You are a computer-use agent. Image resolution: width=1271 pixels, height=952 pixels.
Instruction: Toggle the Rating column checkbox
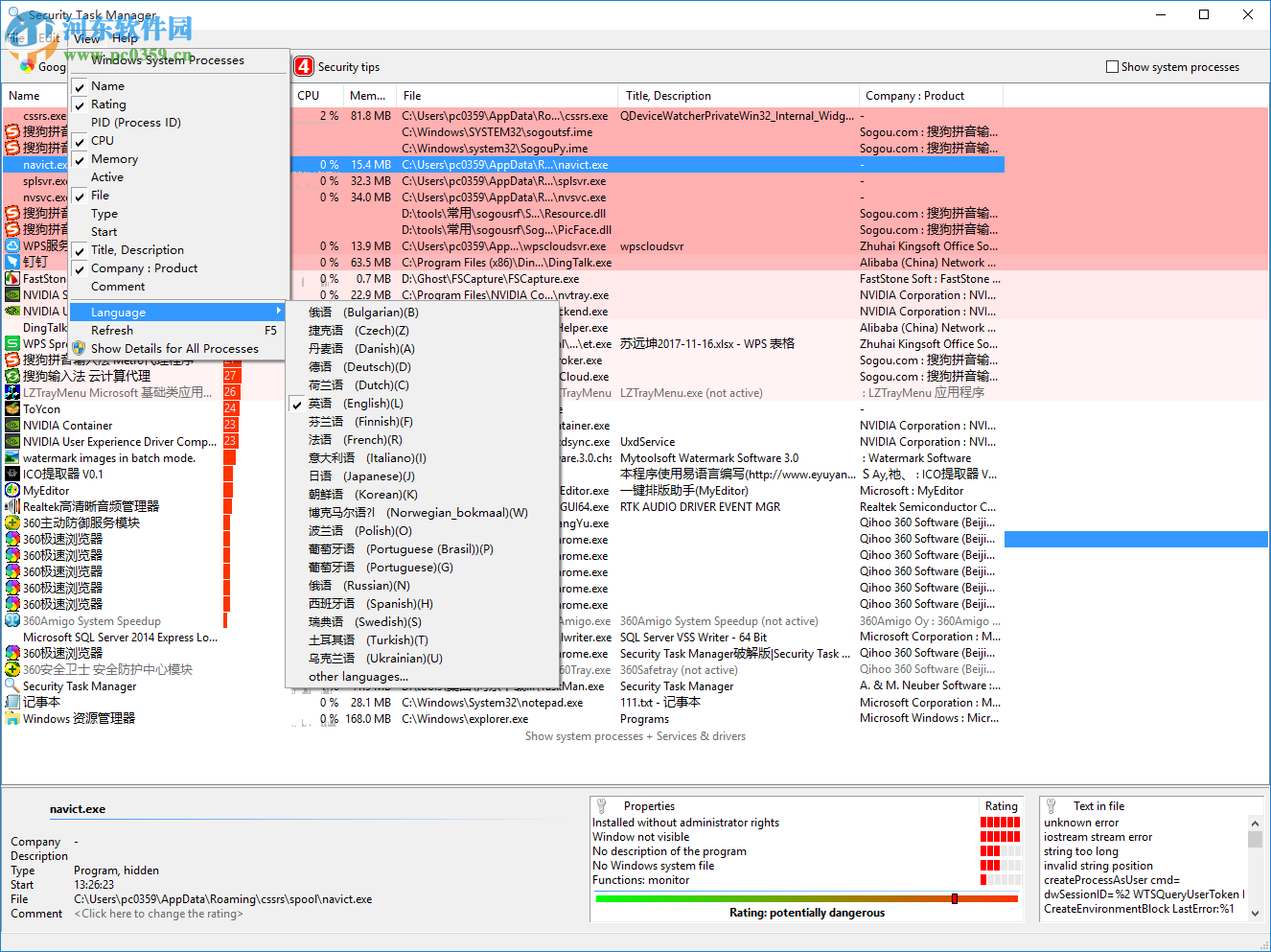(80, 104)
